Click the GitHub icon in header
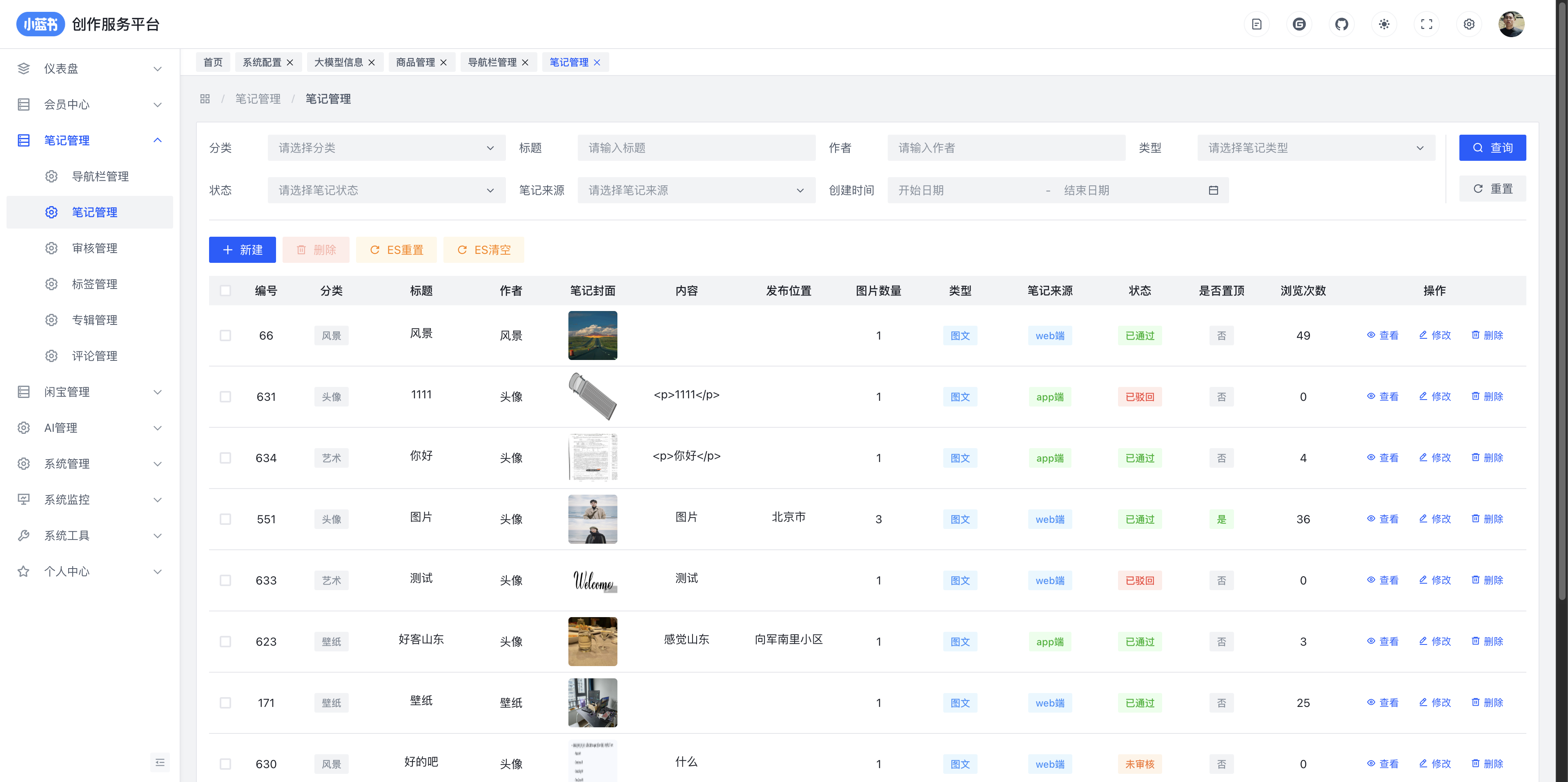 (1341, 24)
